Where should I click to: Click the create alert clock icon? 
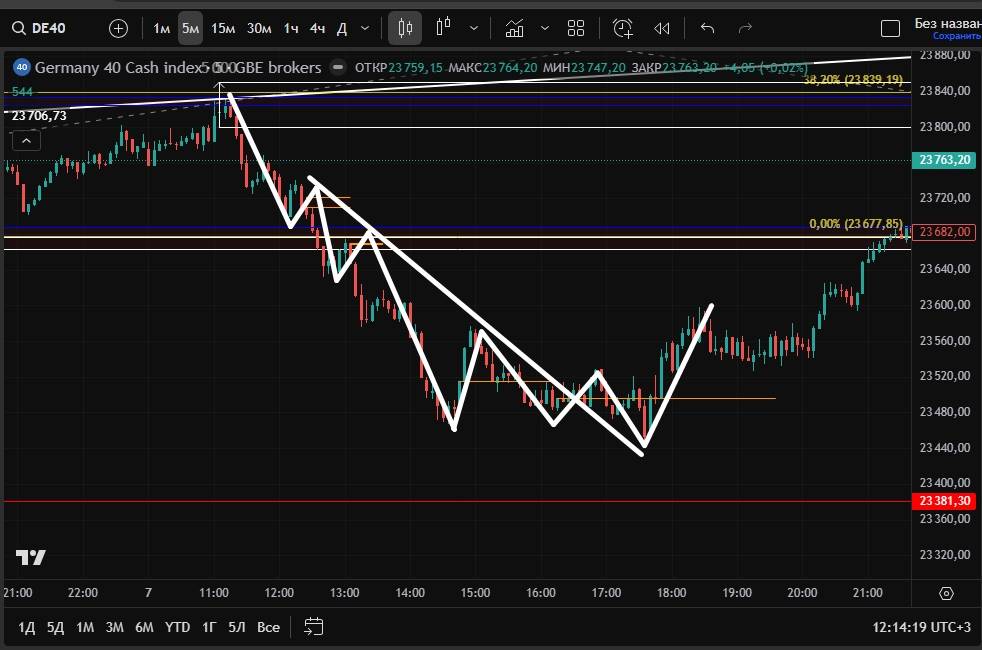tap(623, 28)
